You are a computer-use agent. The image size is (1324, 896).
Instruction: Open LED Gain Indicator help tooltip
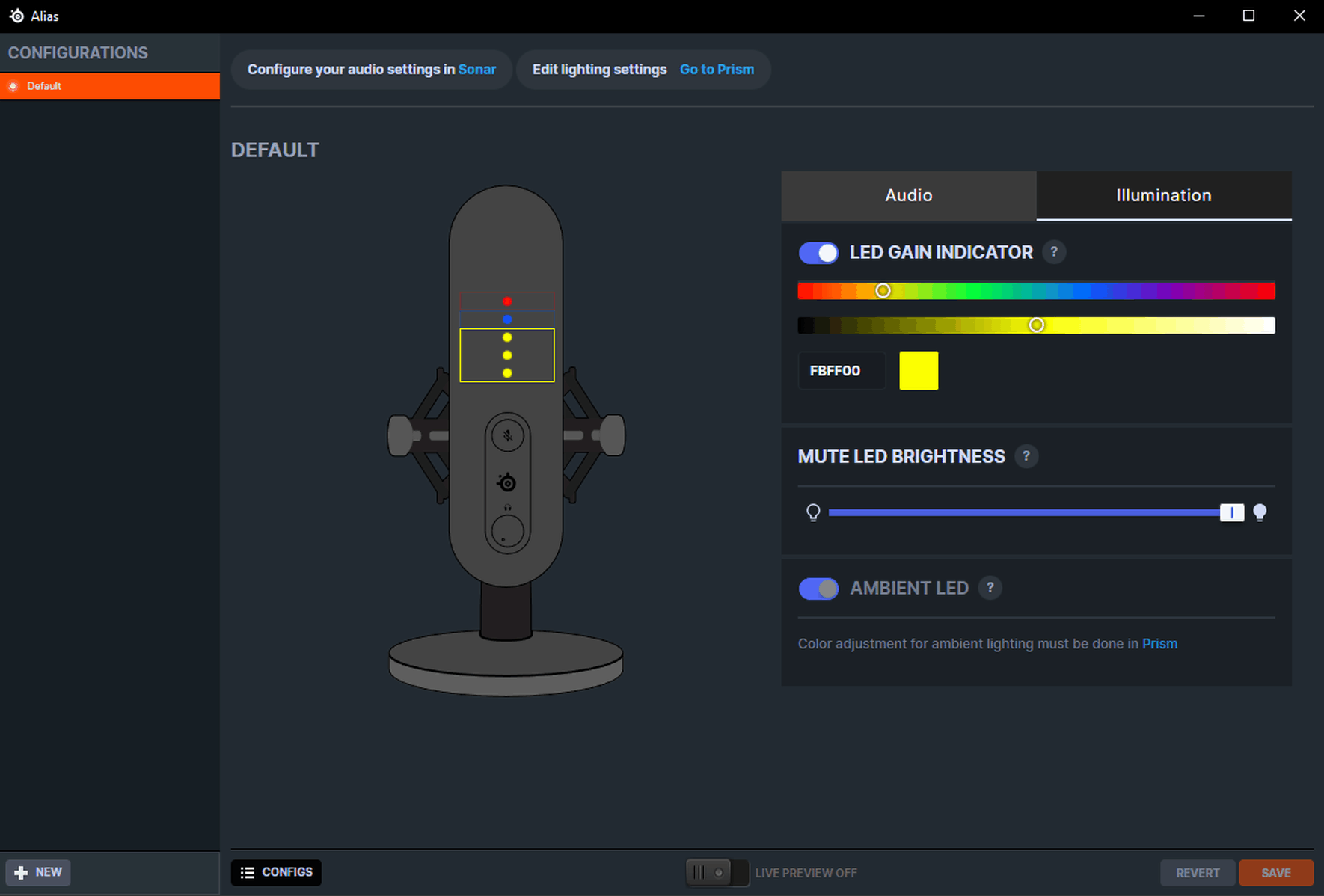coord(1054,252)
